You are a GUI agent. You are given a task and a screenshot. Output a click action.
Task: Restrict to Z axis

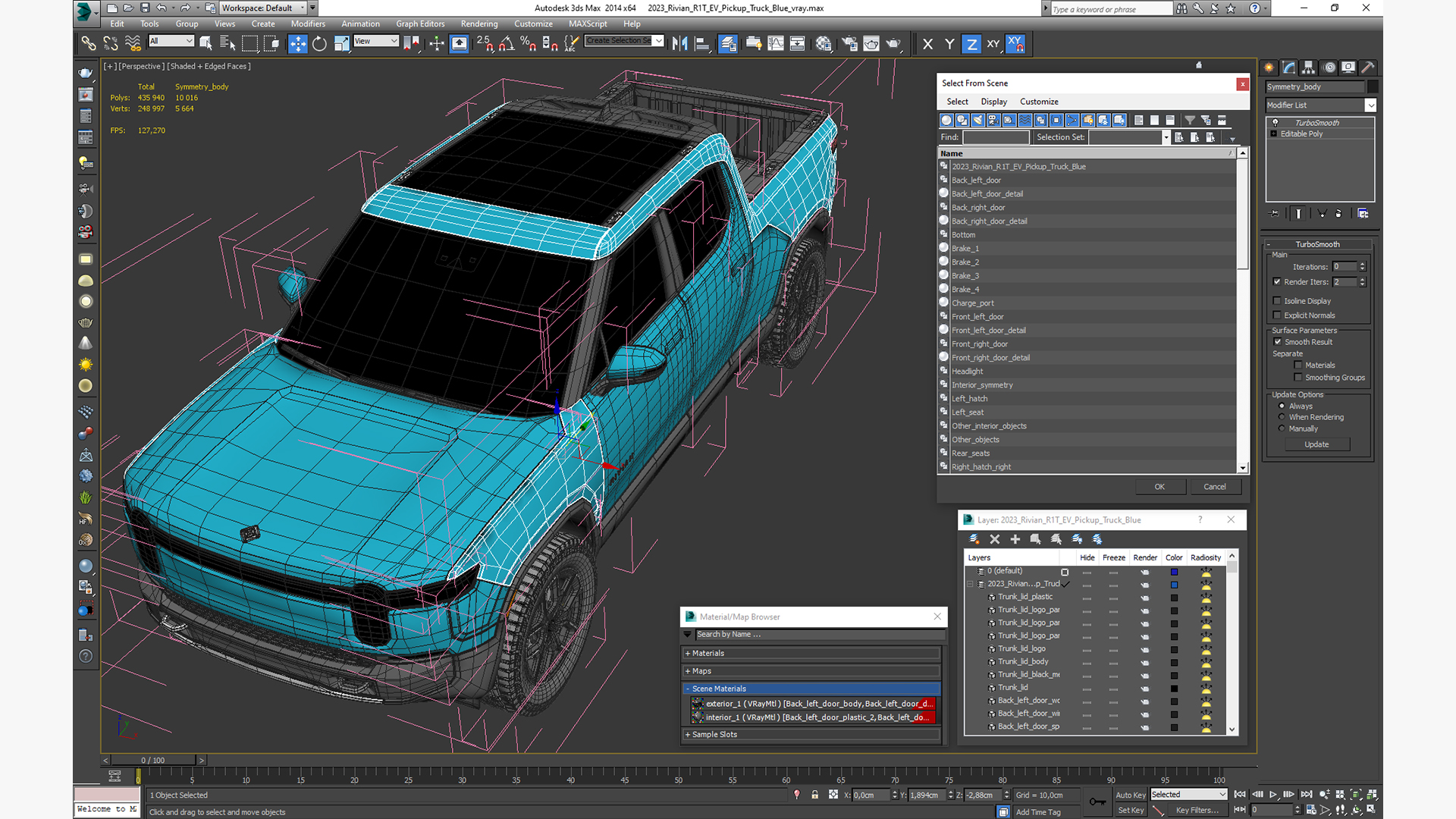point(971,44)
